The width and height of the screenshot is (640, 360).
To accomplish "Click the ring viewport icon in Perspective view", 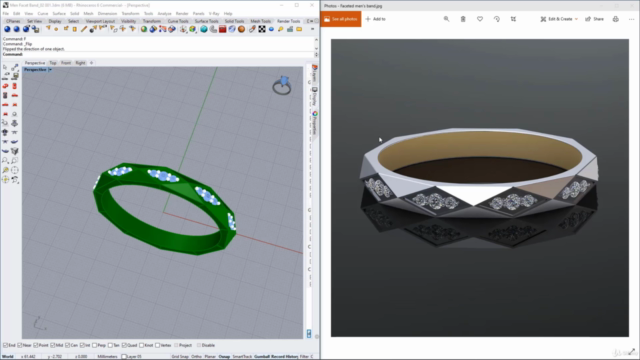I will click(x=282, y=85).
